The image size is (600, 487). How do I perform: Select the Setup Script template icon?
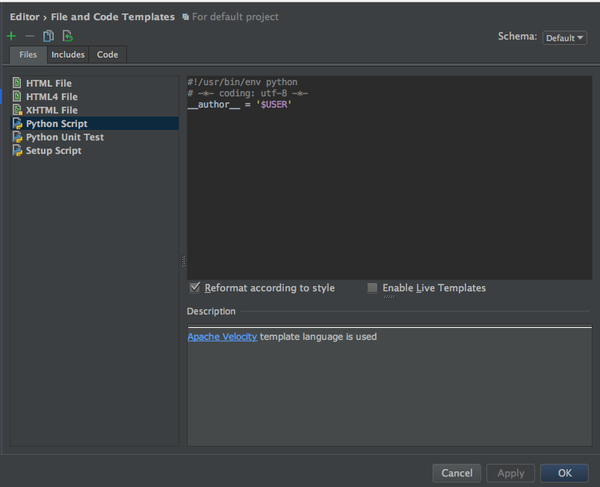coord(17,151)
